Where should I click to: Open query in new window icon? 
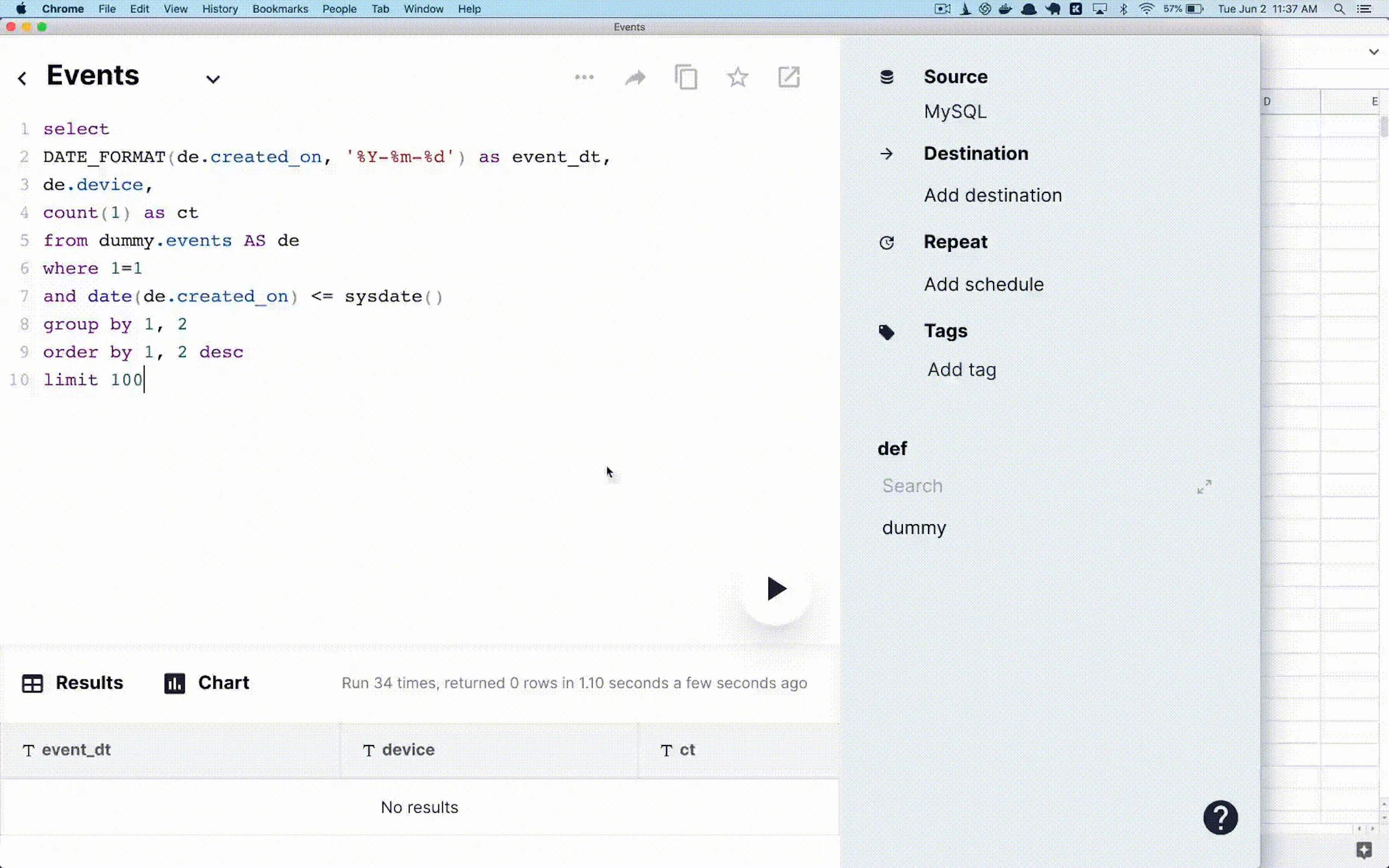(789, 77)
